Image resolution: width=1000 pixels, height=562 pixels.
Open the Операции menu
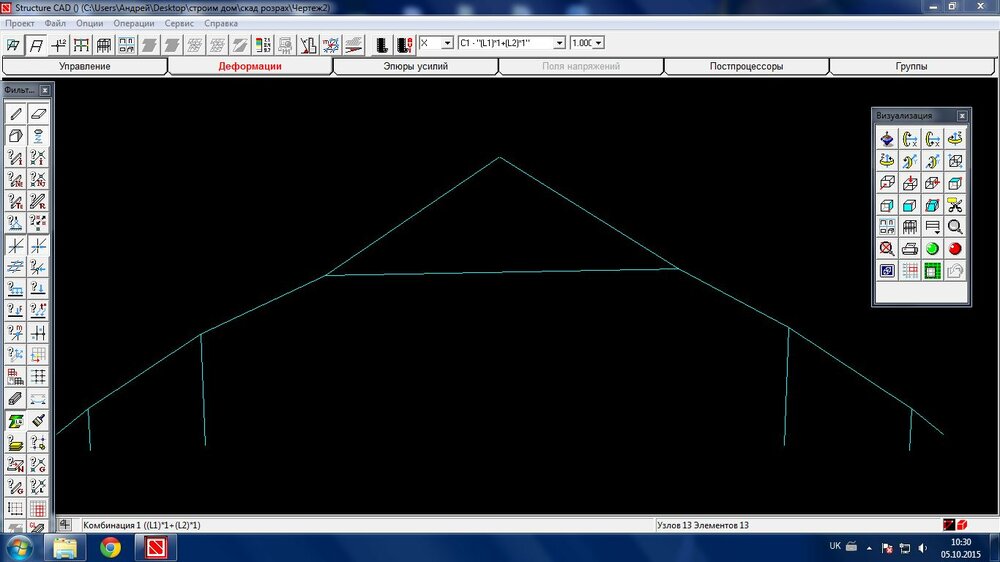(x=134, y=22)
